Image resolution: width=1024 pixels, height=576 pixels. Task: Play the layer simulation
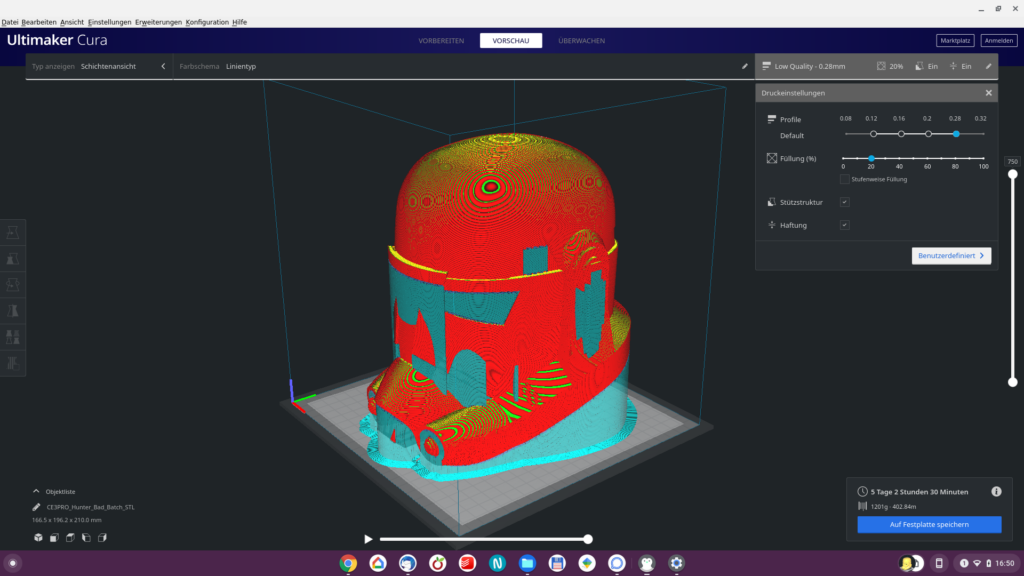368,539
